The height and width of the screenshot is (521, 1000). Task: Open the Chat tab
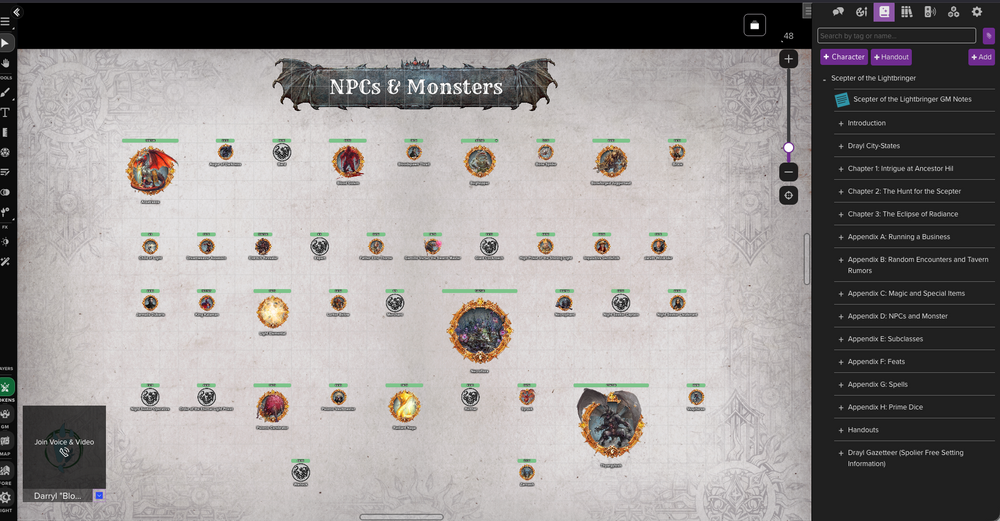tap(837, 11)
